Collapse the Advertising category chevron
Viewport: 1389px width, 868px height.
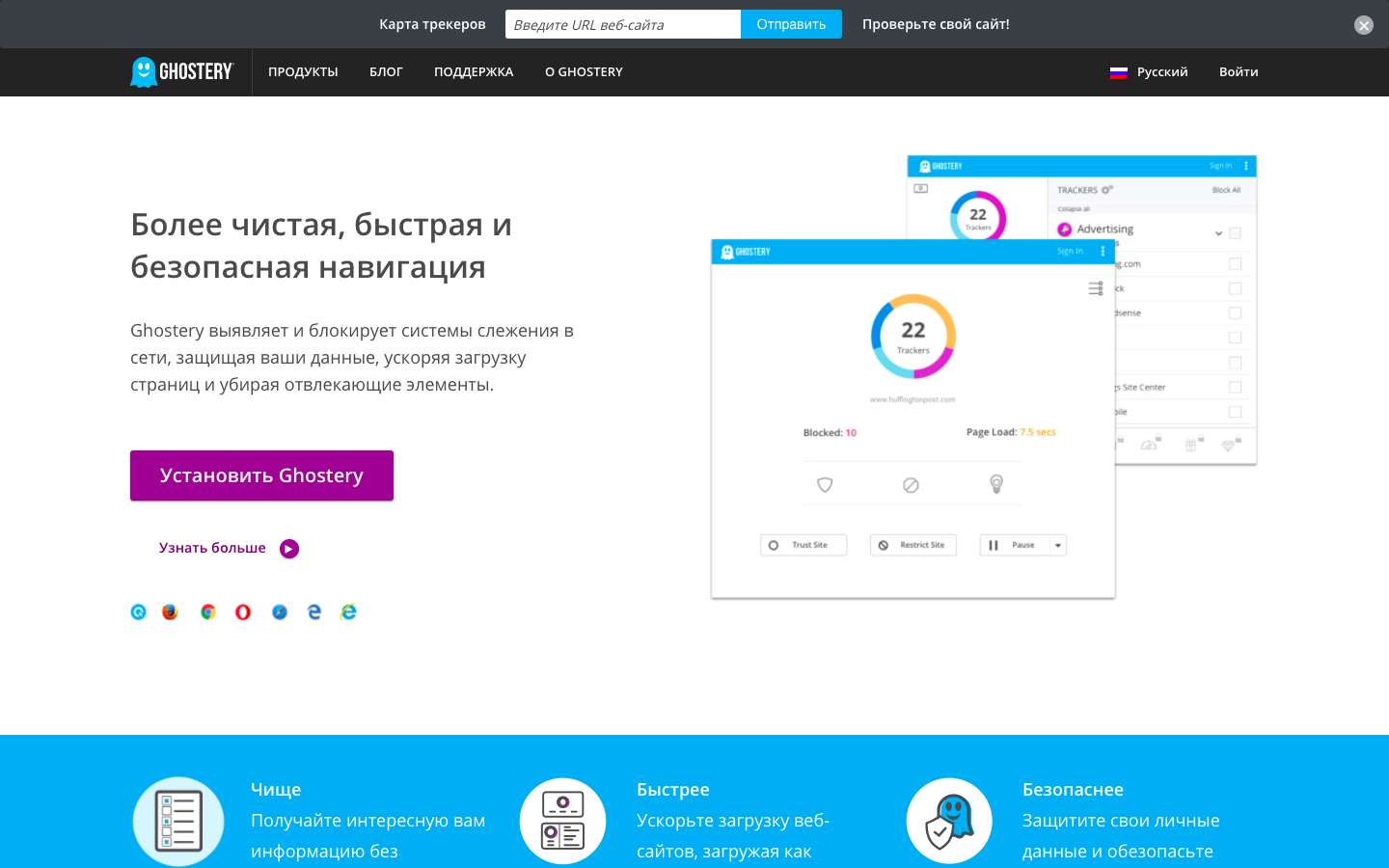pyautogui.click(x=1217, y=231)
